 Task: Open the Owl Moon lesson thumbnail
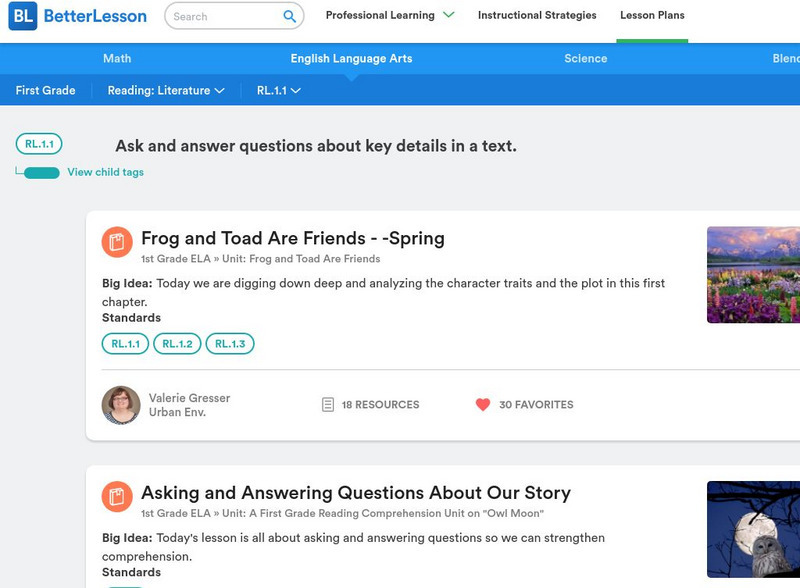pyautogui.click(x=753, y=529)
